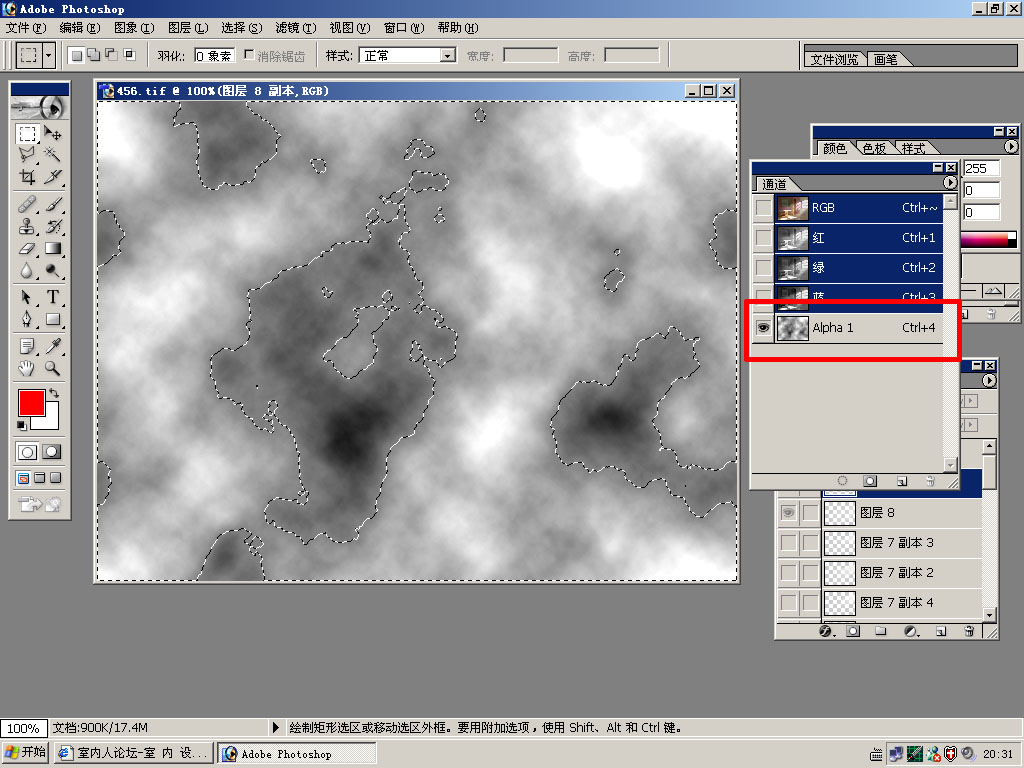
Task: Open the Channels panel flyout menu
Action: [950, 183]
